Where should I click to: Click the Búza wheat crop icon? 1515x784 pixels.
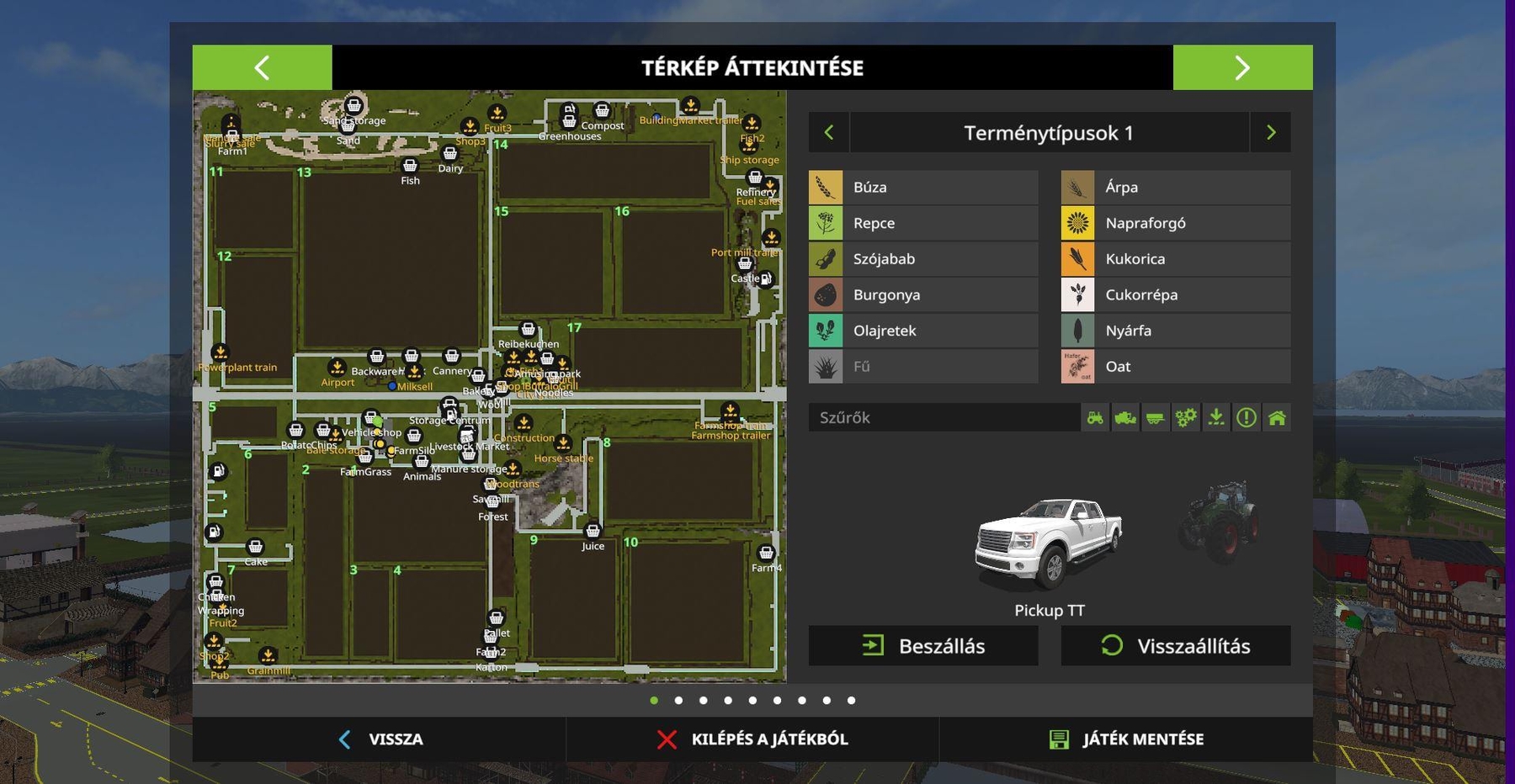[x=826, y=188]
